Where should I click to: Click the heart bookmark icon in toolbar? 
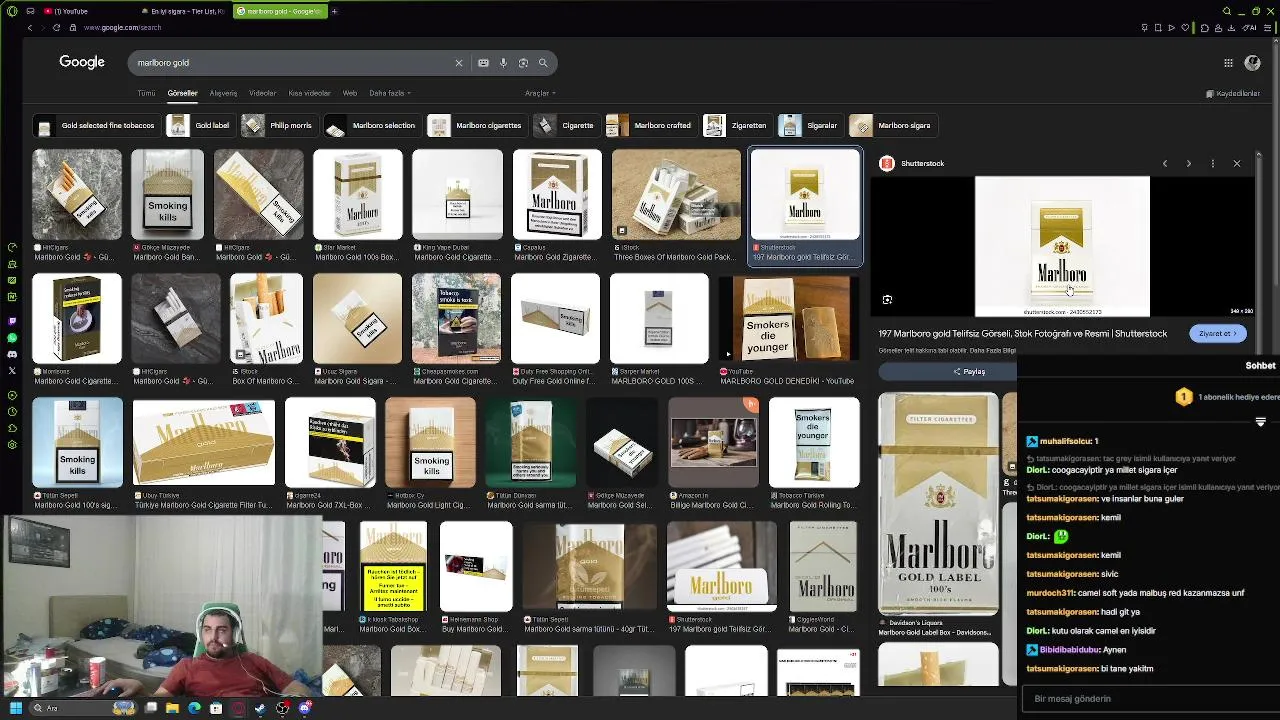tap(1185, 27)
